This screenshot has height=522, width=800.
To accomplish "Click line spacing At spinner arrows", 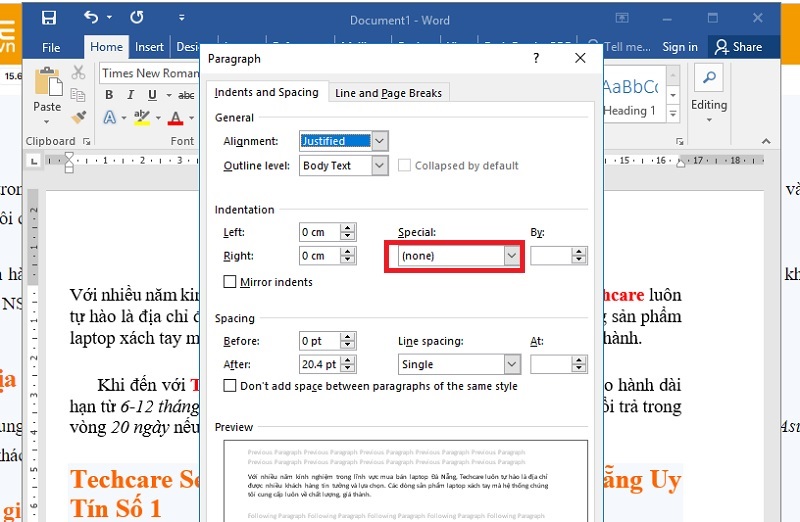I will tap(579, 364).
